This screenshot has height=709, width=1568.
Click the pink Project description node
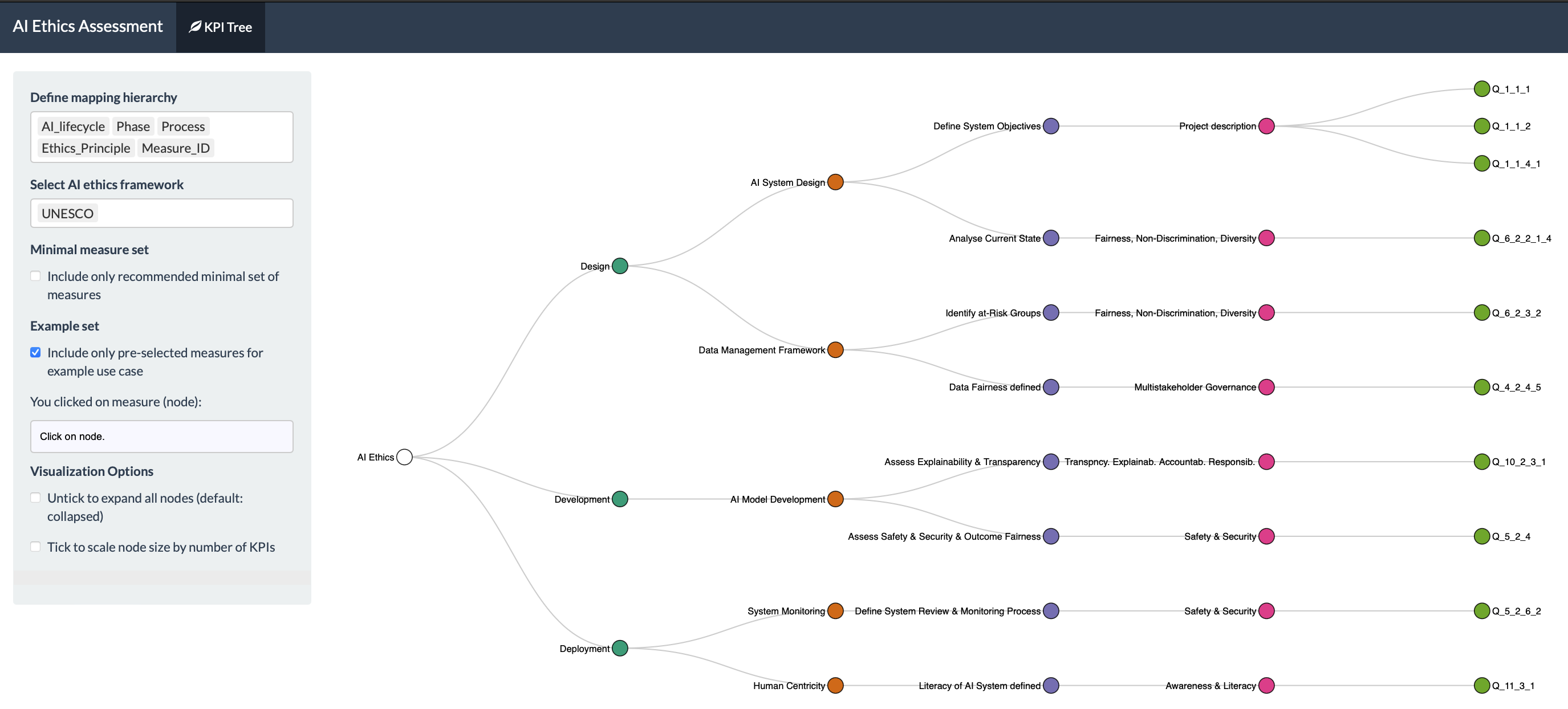click(1266, 126)
